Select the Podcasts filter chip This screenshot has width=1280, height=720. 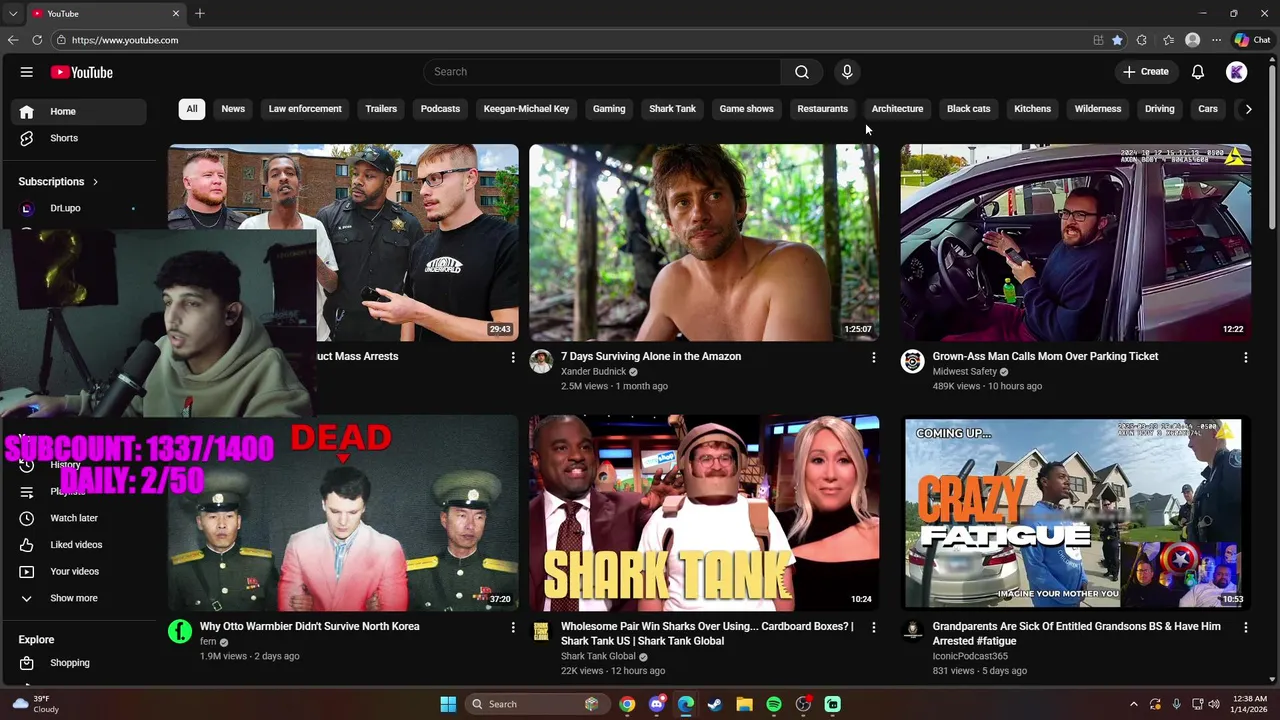[x=440, y=109]
